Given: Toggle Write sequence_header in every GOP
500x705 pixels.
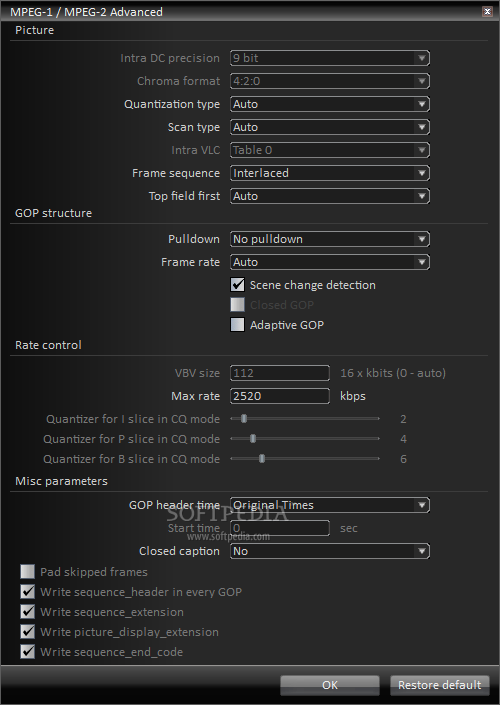Looking at the screenshot, I should click(x=27, y=592).
